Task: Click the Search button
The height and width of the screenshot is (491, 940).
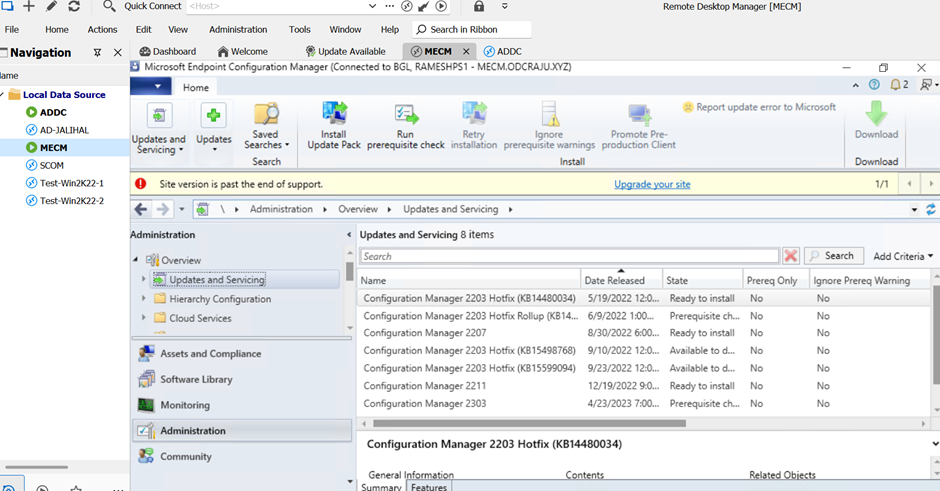Action: coord(833,256)
